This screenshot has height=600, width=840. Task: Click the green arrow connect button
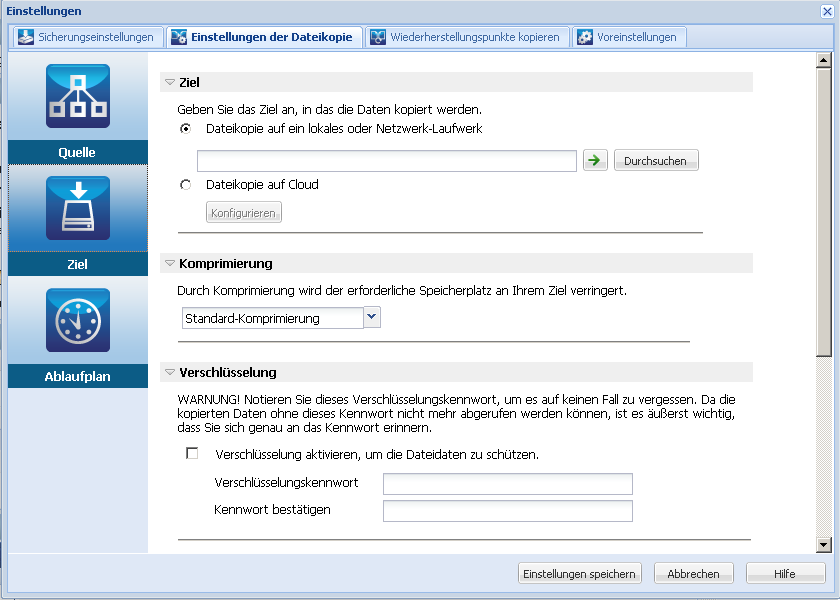(x=595, y=160)
